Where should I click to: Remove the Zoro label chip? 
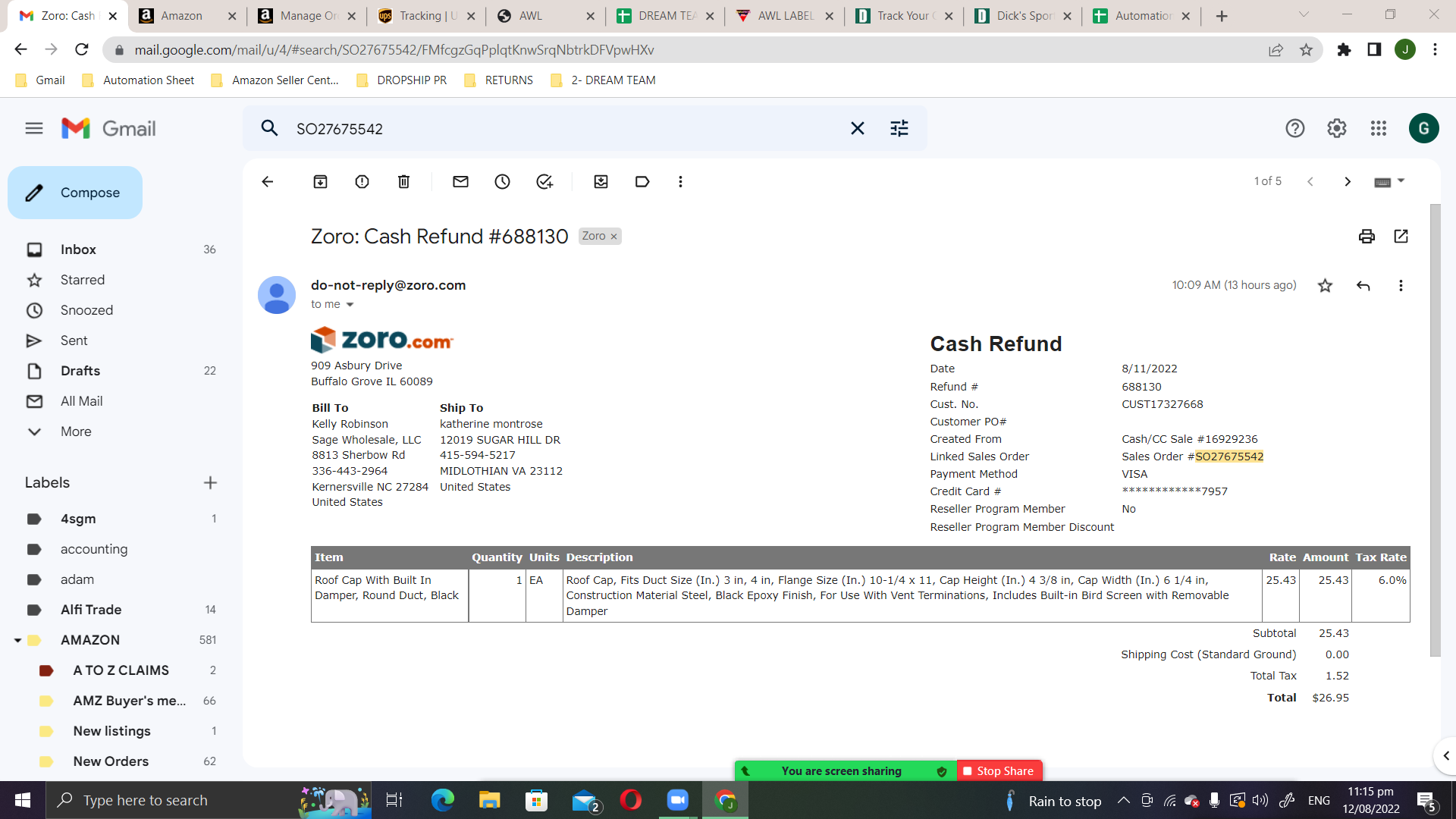click(x=614, y=237)
